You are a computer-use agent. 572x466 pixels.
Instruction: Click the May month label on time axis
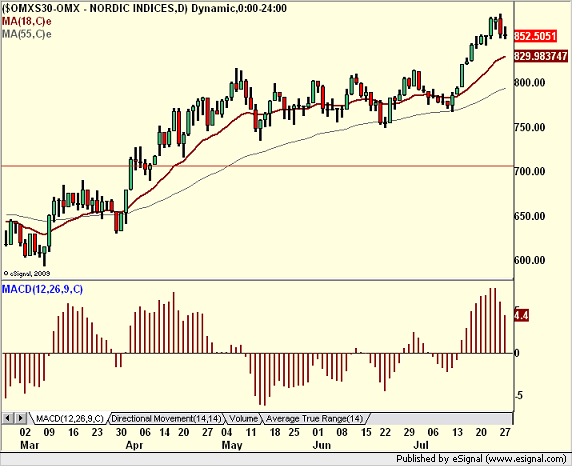[x=232, y=445]
